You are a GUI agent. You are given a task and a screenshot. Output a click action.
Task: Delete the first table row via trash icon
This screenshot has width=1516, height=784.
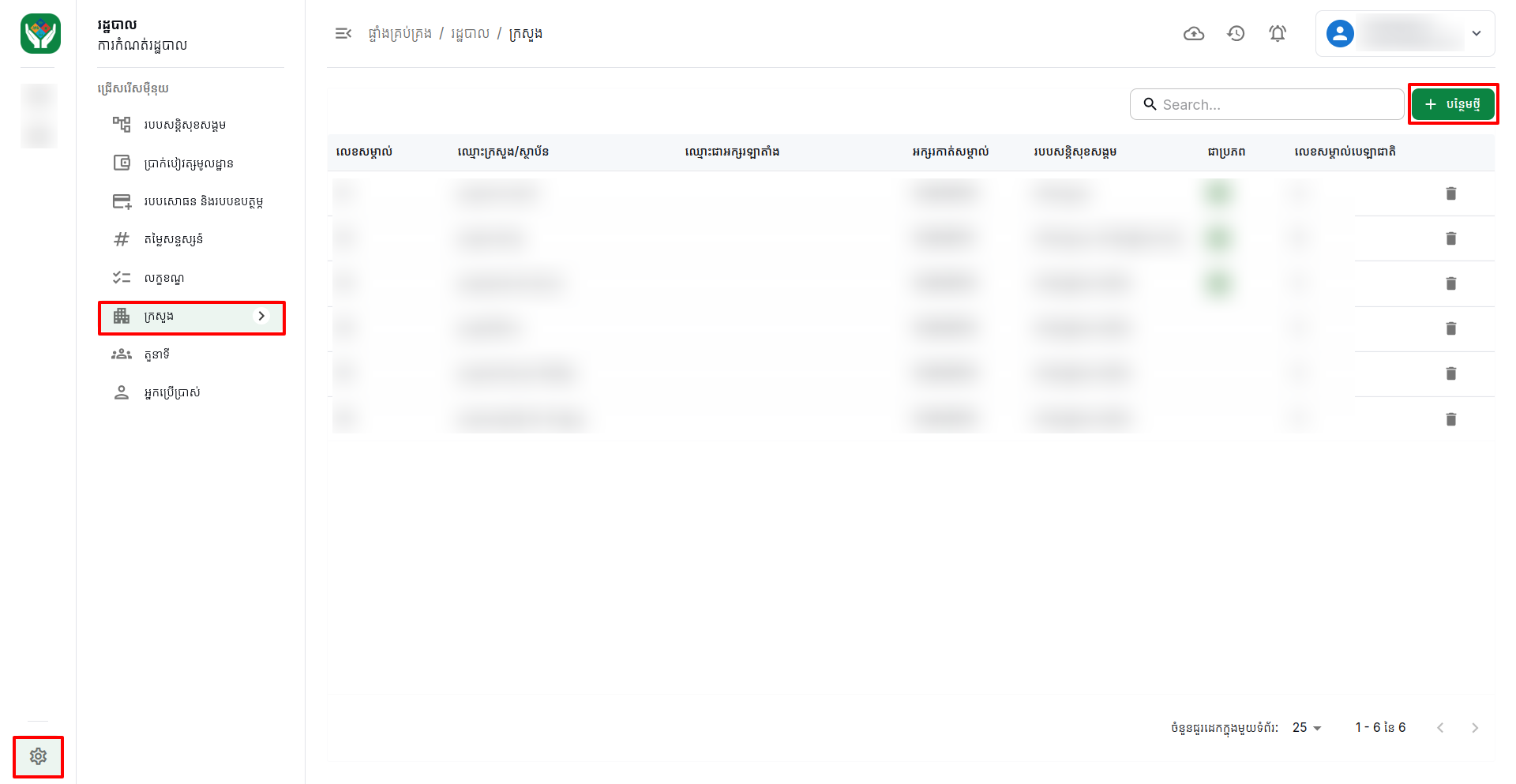pyautogui.click(x=1450, y=193)
